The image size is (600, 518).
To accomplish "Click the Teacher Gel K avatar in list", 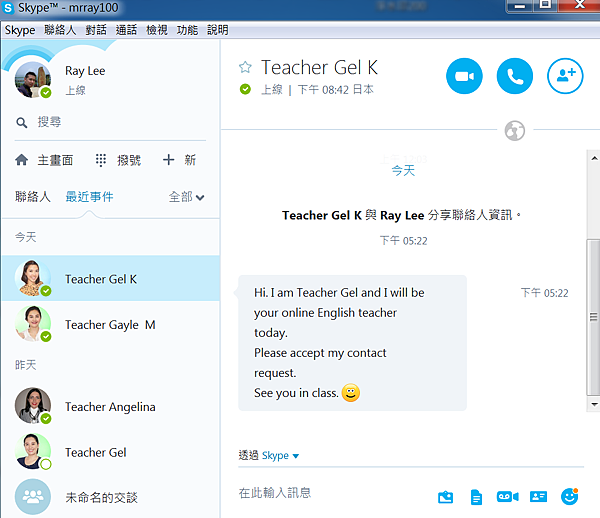I will point(33,278).
